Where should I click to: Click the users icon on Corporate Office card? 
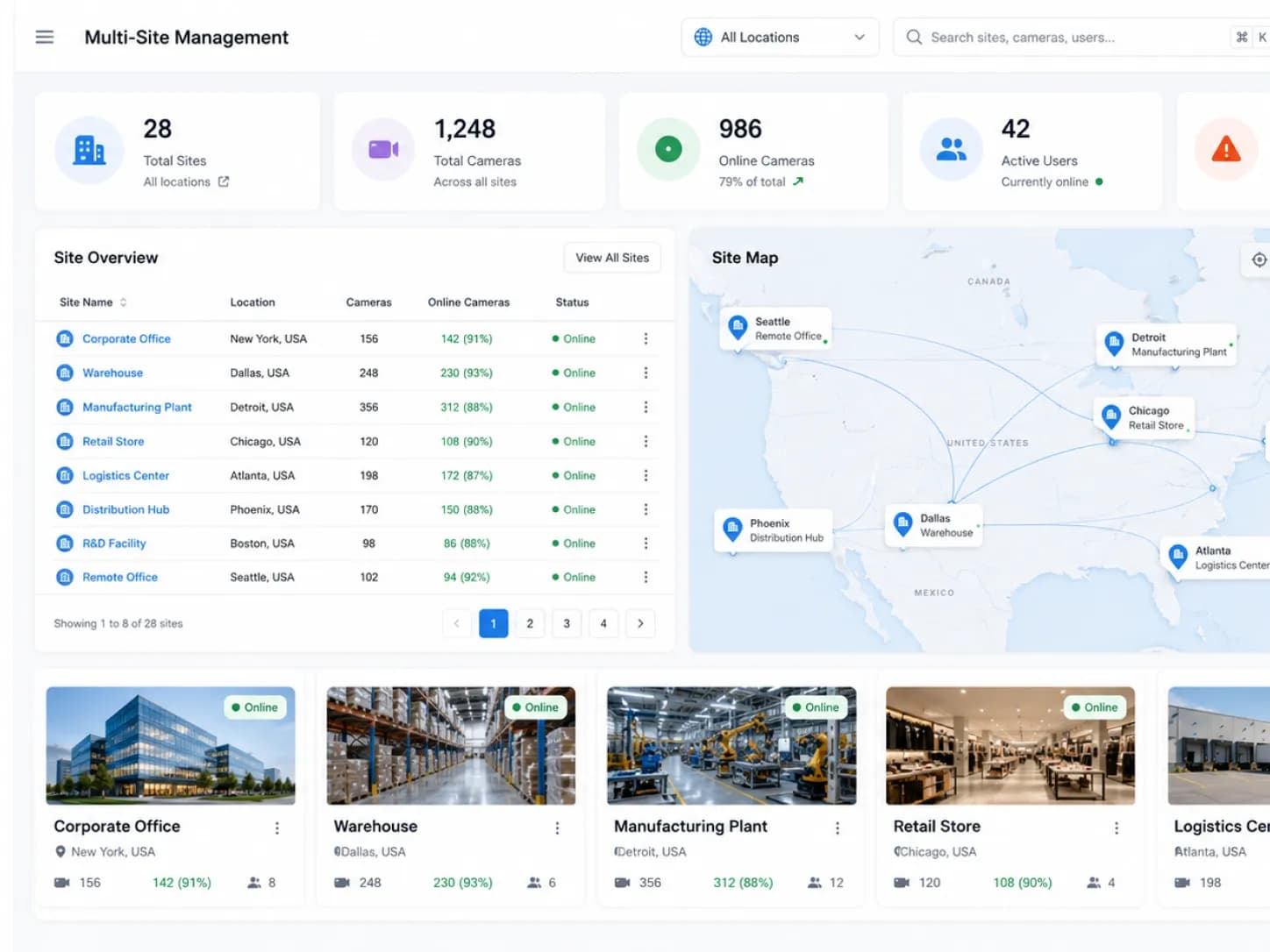(254, 883)
